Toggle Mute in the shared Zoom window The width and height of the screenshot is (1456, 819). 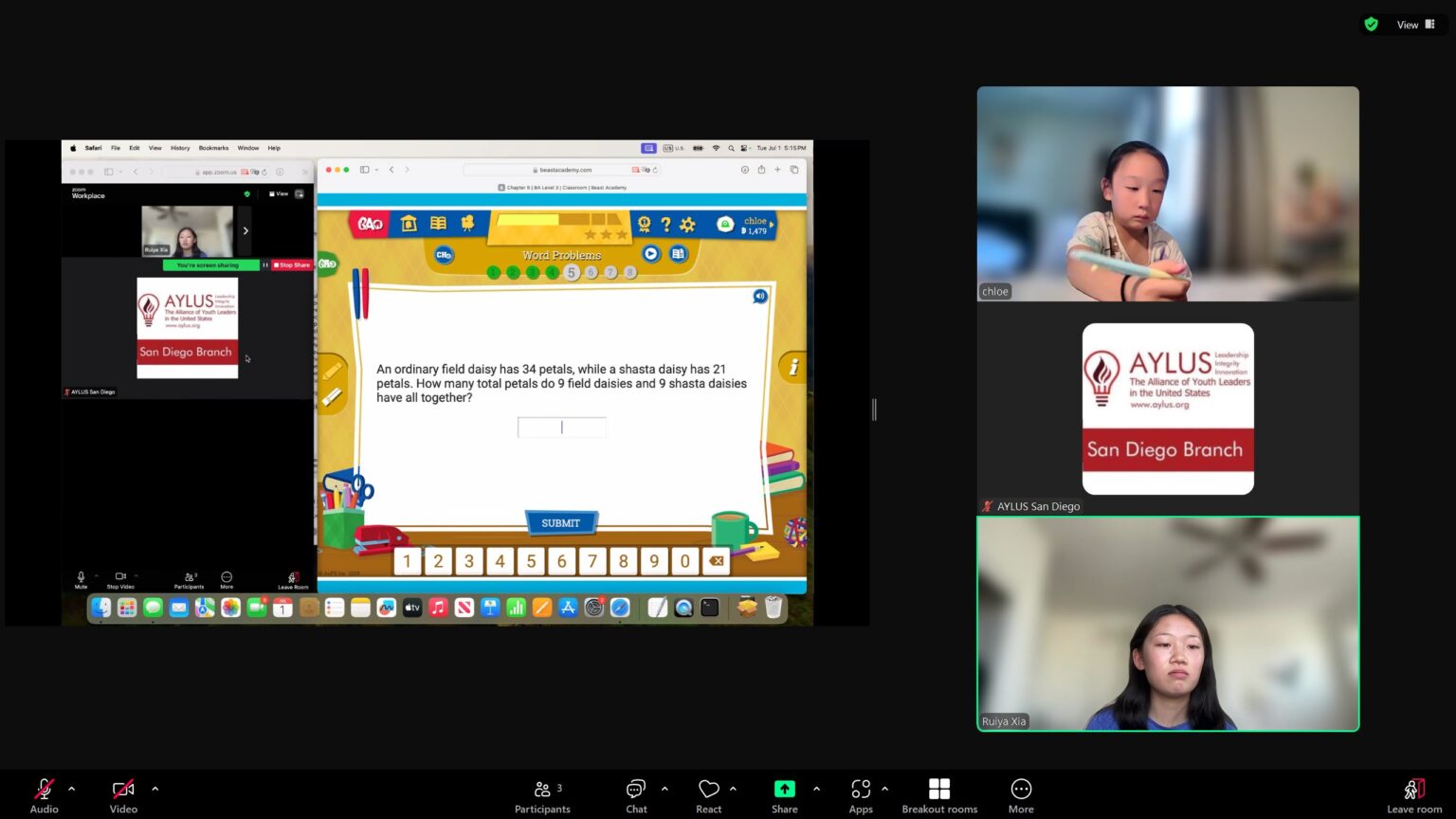(81, 579)
